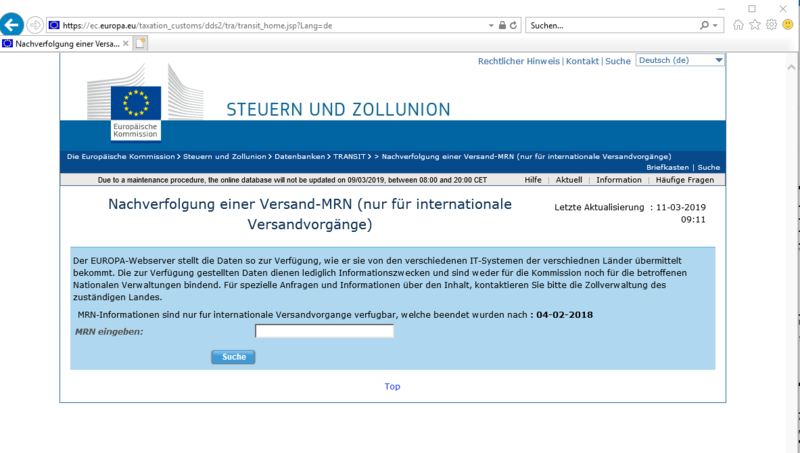Open the Information menu item
The width and height of the screenshot is (800, 453).
click(619, 180)
